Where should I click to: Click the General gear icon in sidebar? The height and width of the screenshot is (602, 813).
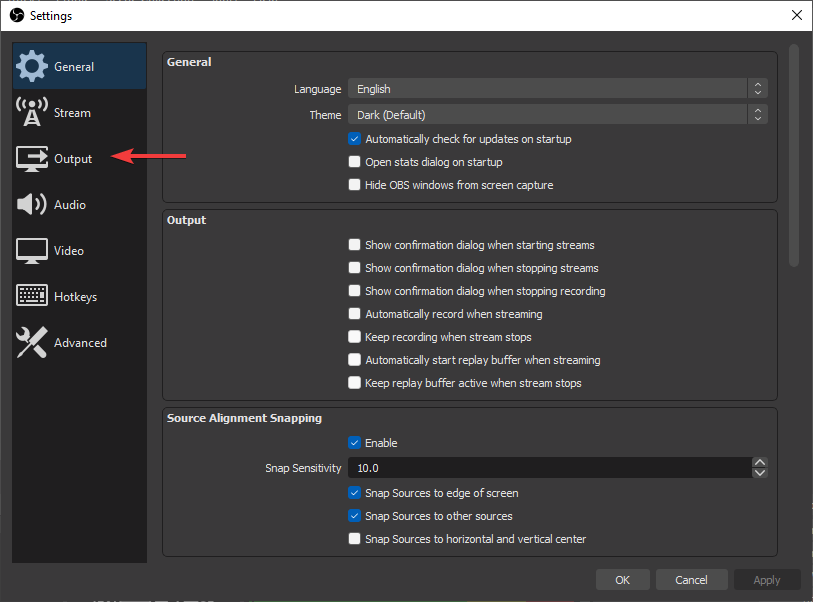click(32, 66)
